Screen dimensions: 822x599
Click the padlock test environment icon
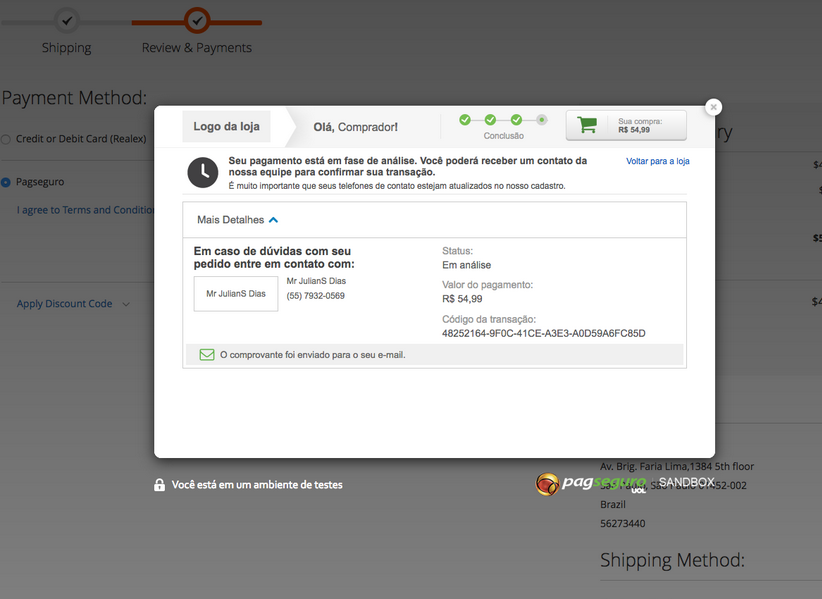(x=159, y=485)
